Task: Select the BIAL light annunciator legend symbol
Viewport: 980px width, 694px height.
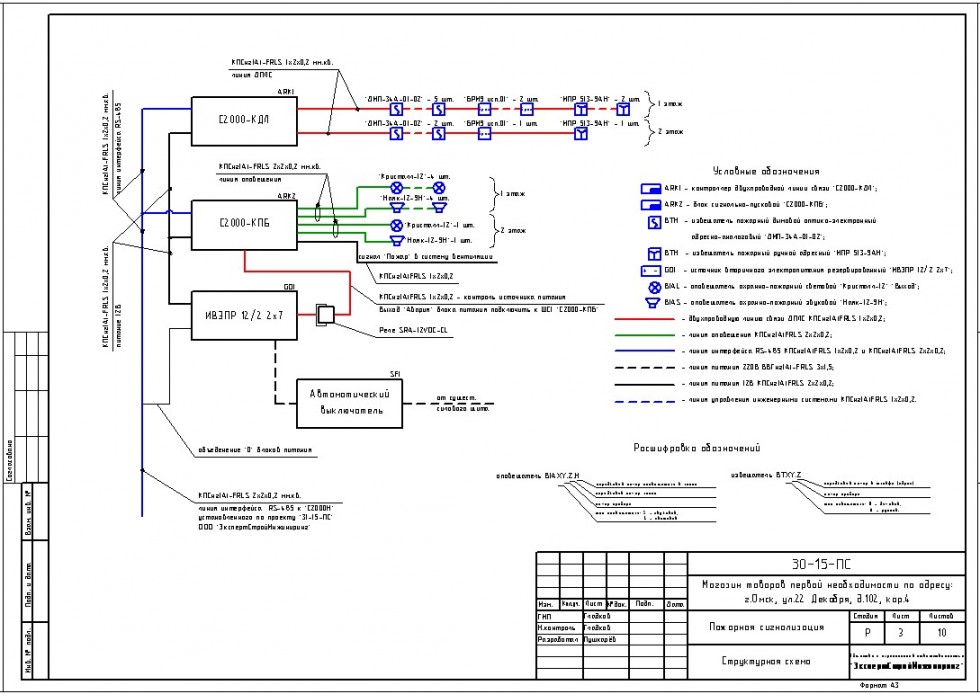Action: pyautogui.click(x=651, y=285)
